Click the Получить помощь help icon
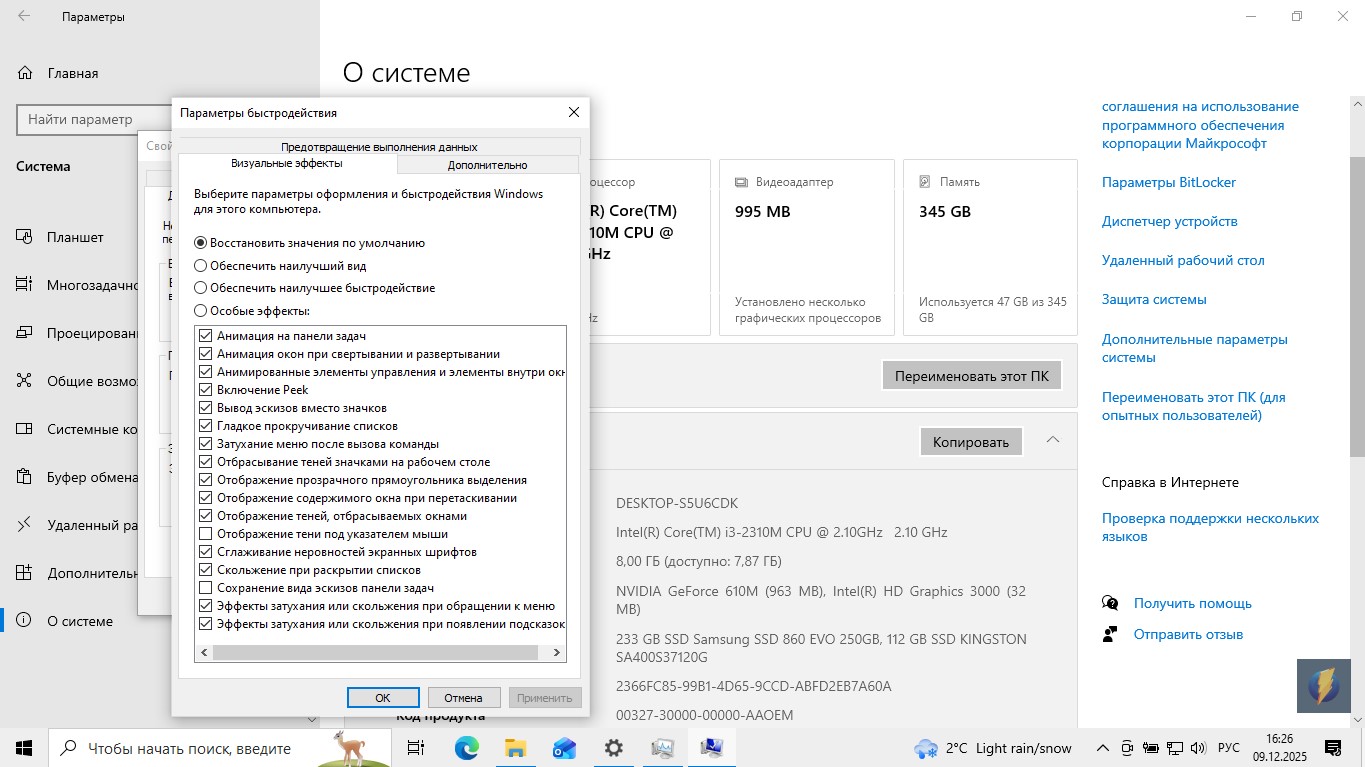This screenshot has height=767, width=1365. (1110, 603)
